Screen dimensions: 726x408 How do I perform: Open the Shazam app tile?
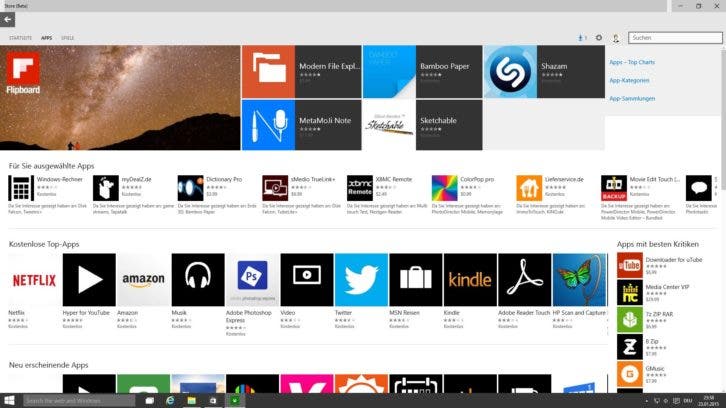pos(544,72)
